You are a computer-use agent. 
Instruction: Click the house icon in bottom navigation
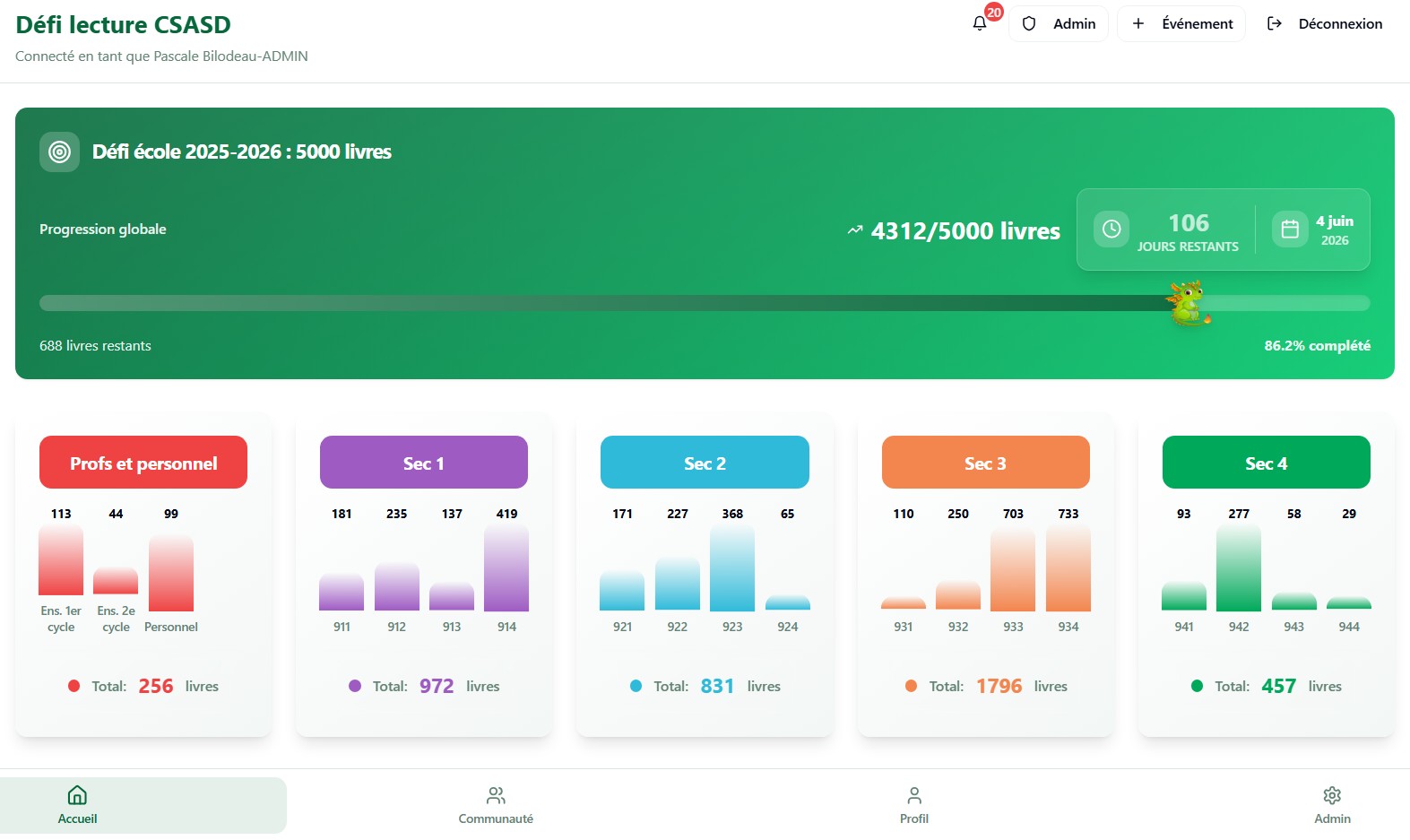pos(78,795)
